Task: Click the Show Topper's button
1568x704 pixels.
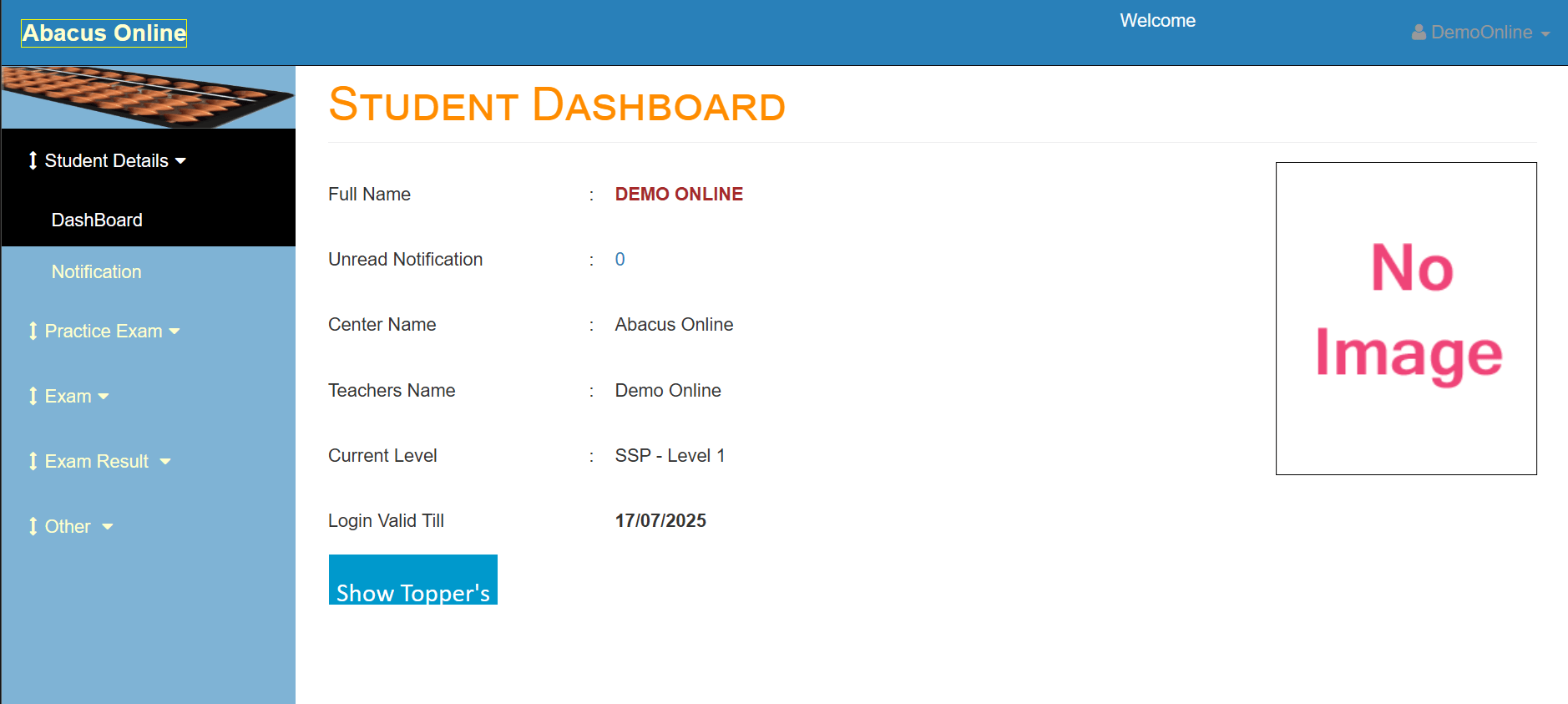Action: coord(413,580)
